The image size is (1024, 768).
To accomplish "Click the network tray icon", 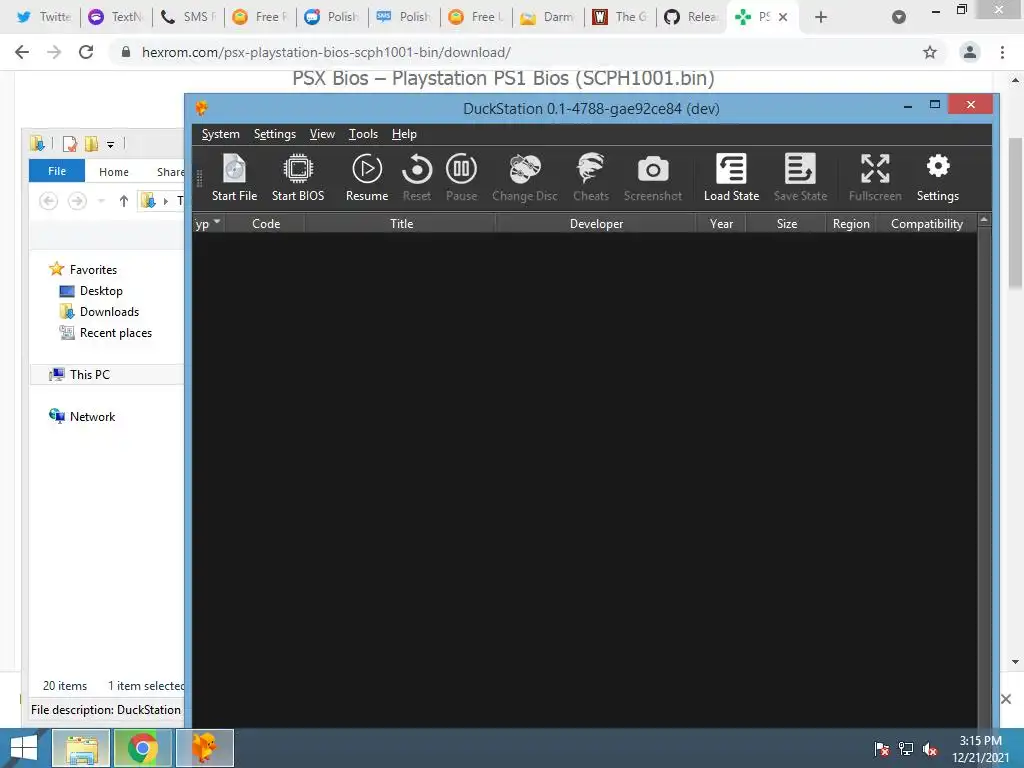I will (x=906, y=748).
